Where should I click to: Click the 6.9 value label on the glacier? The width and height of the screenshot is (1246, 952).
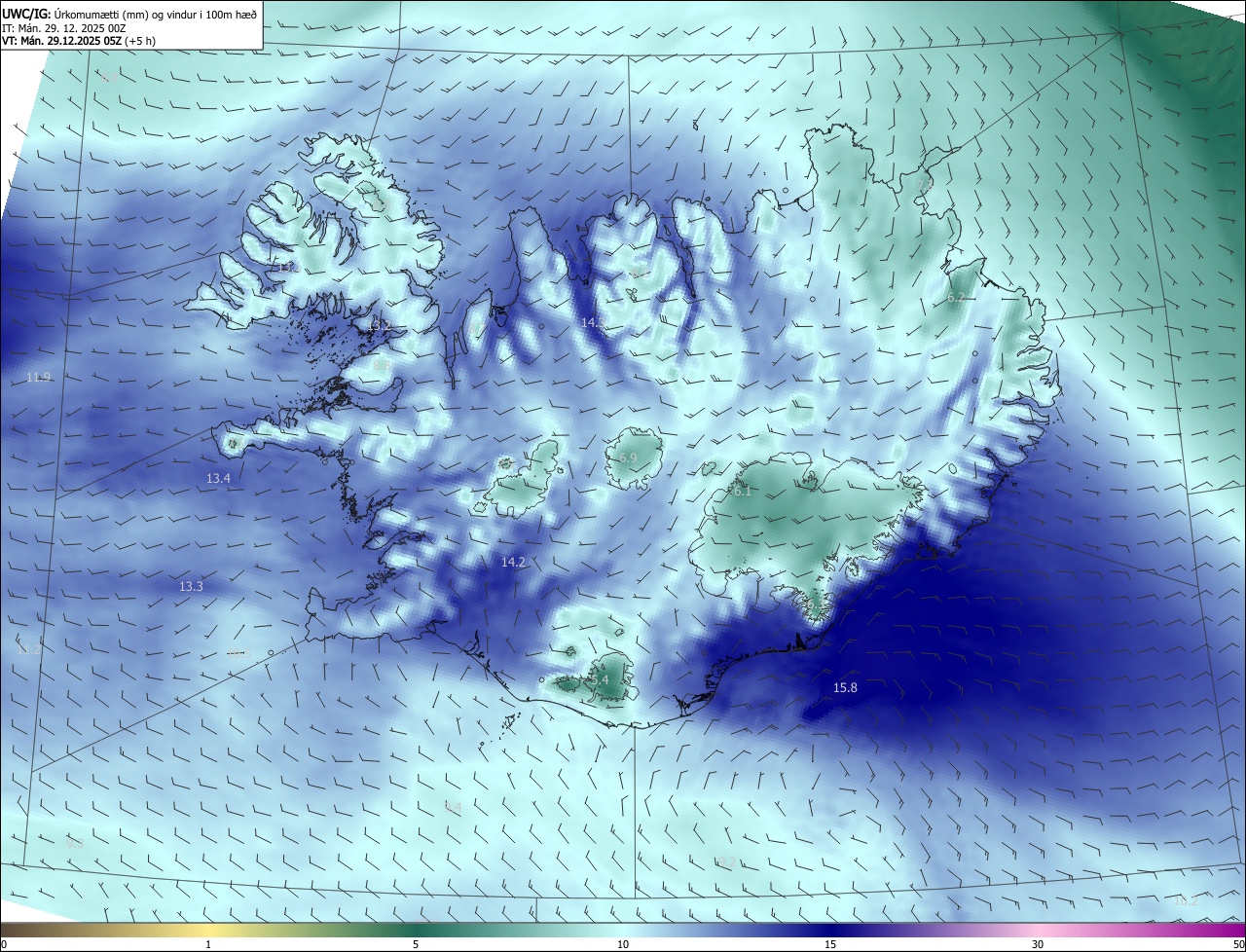click(628, 458)
